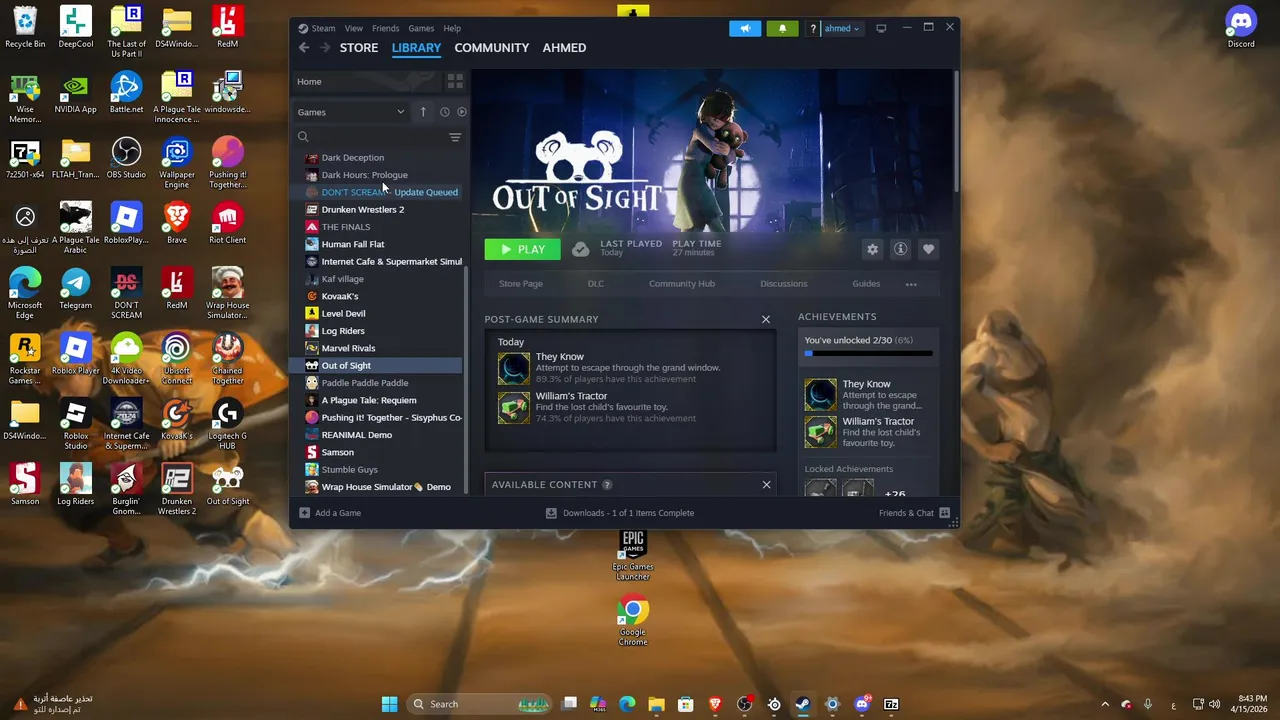Click the library search field
The image size is (1280, 720).
[x=377, y=137]
